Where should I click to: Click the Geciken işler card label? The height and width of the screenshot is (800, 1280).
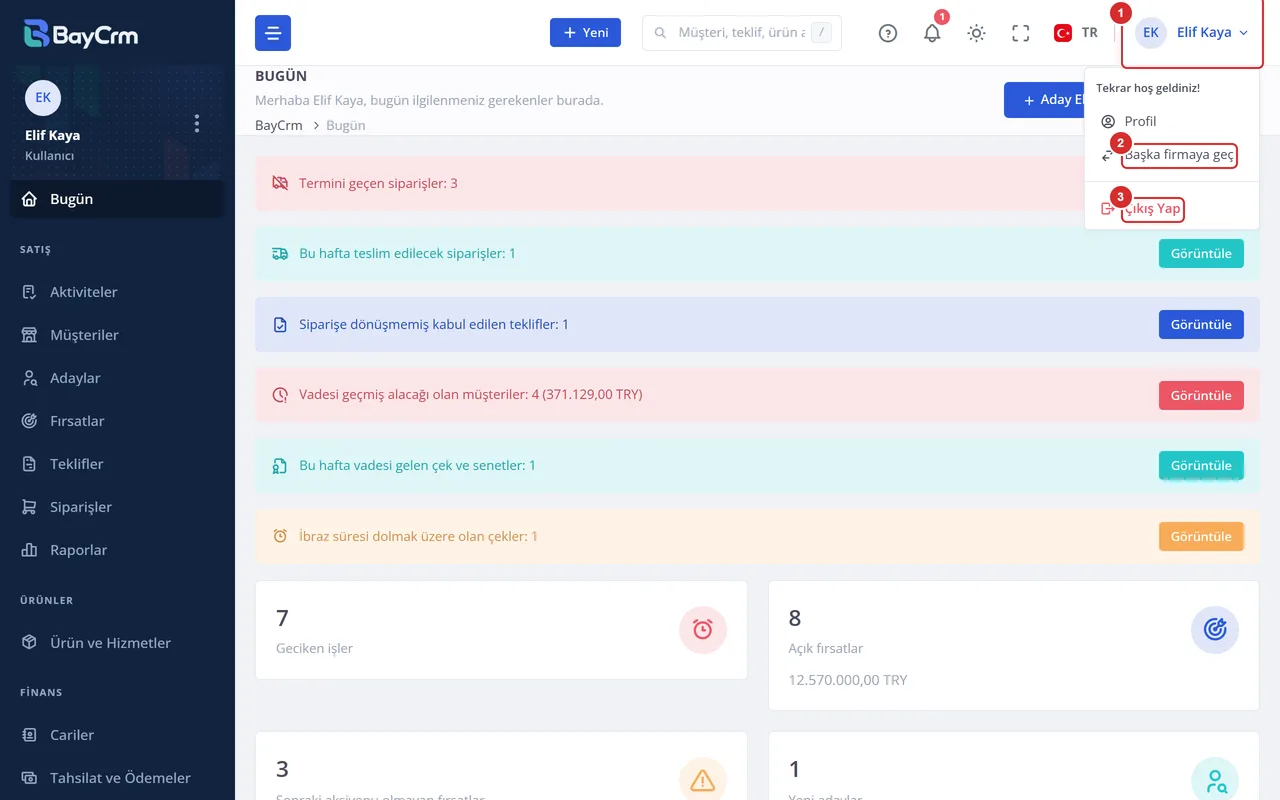coord(314,648)
